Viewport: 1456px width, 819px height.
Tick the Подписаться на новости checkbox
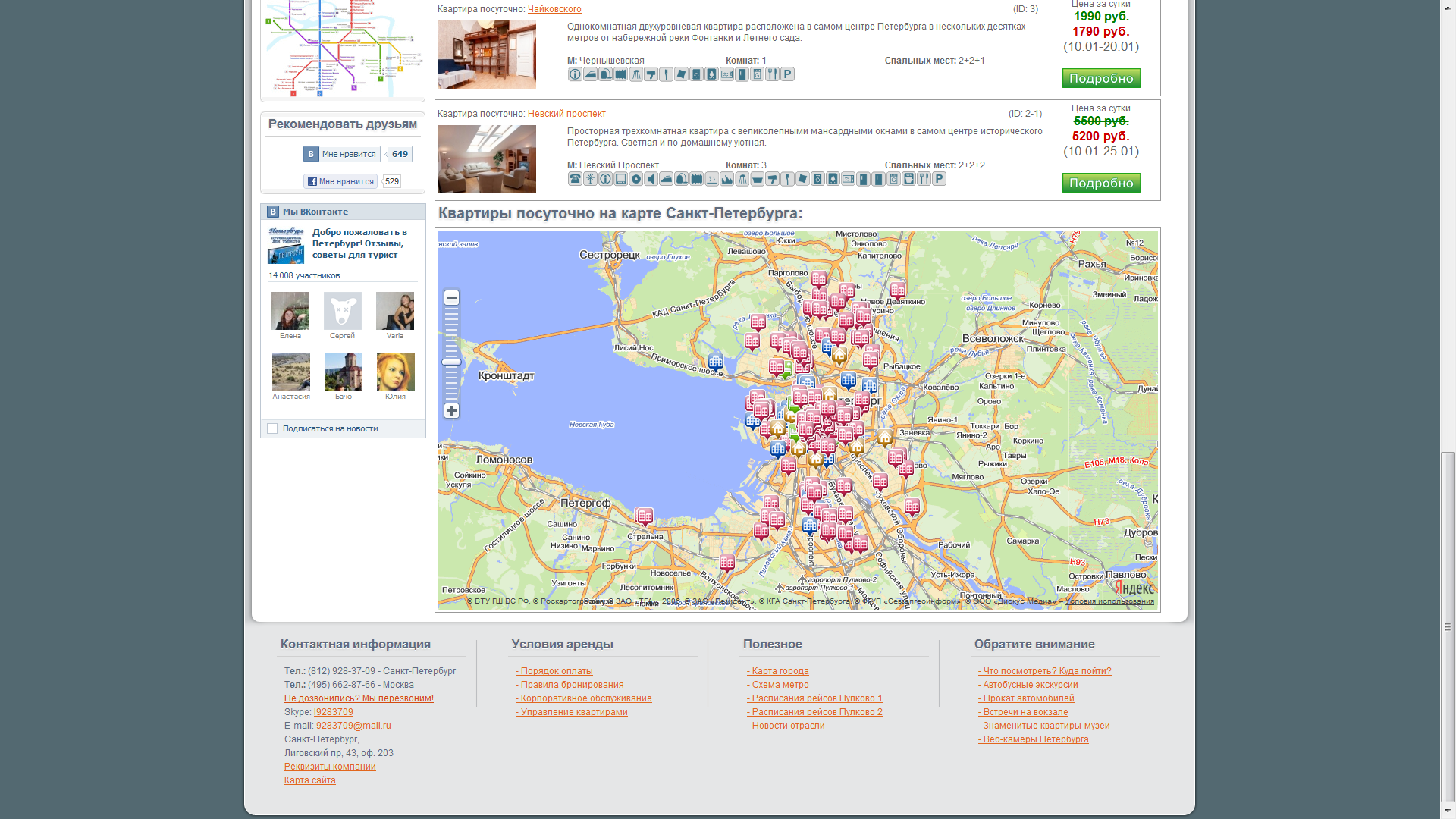tap(272, 428)
